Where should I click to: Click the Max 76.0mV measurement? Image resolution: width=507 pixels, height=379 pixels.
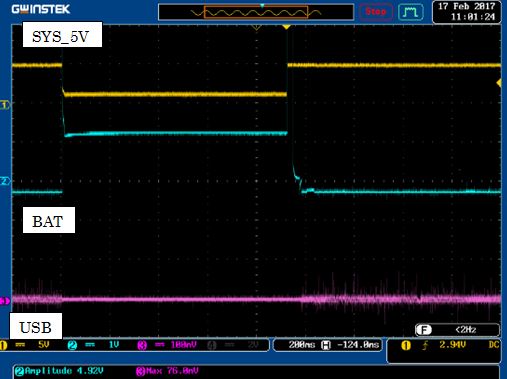pos(167,371)
